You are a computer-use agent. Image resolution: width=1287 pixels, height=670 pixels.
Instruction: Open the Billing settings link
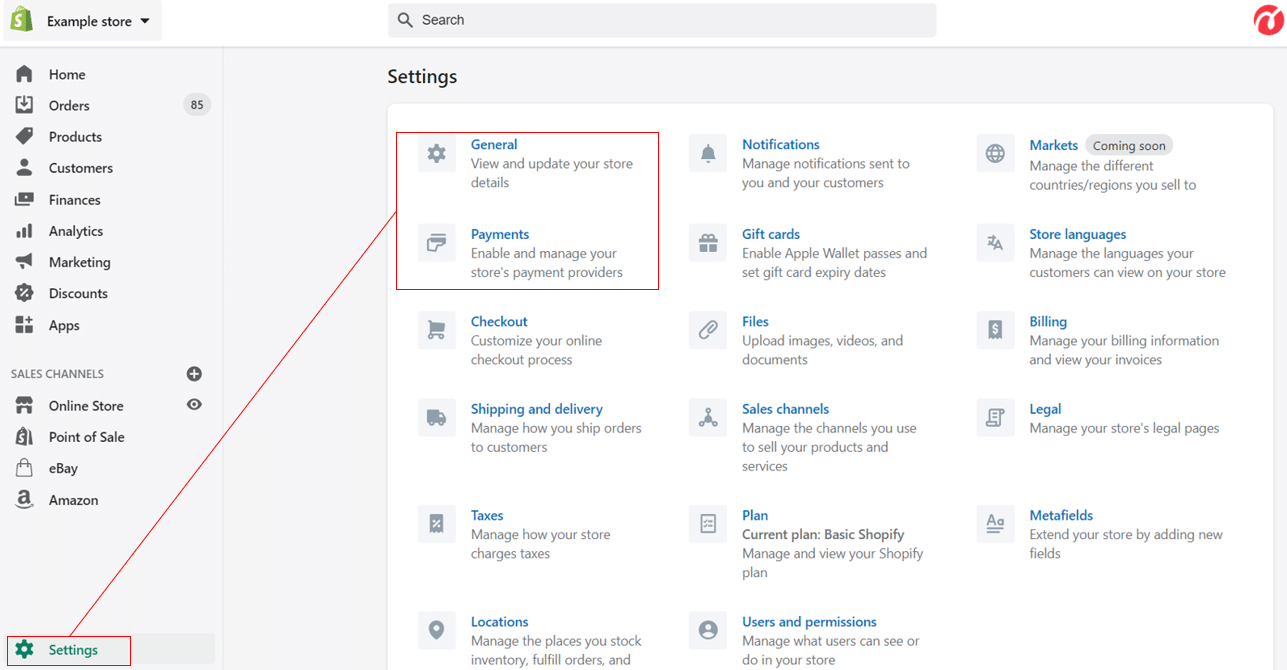point(1047,321)
